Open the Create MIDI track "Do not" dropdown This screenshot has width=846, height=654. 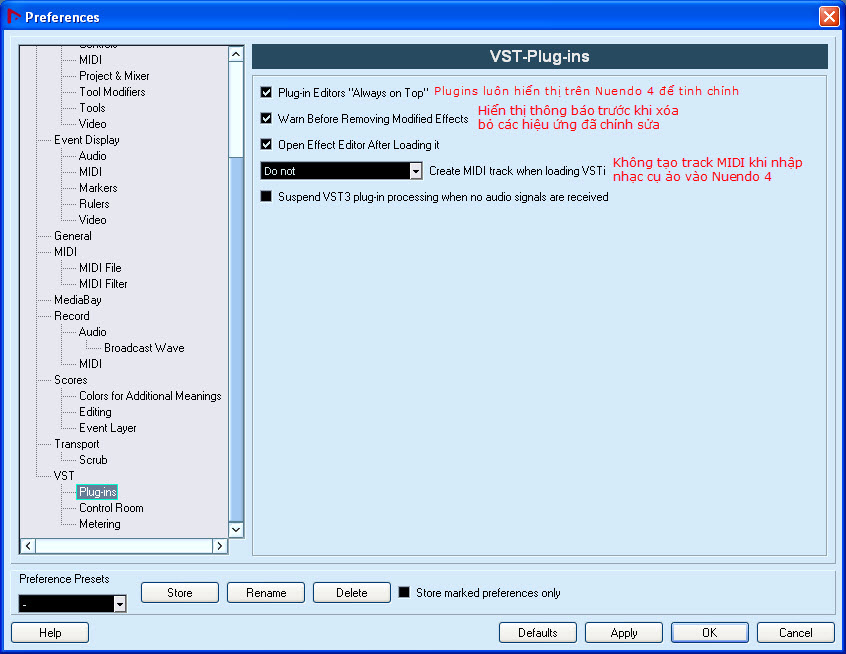point(341,171)
